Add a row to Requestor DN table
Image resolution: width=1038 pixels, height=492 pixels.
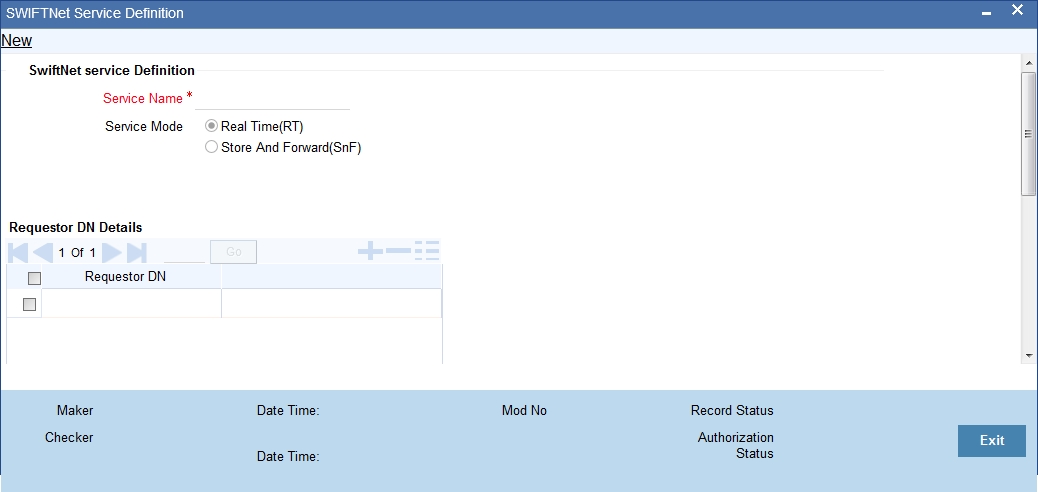(x=370, y=251)
